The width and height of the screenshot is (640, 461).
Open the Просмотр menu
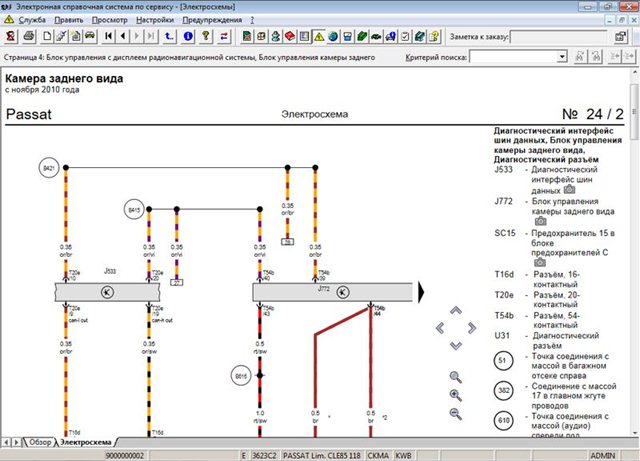109,20
